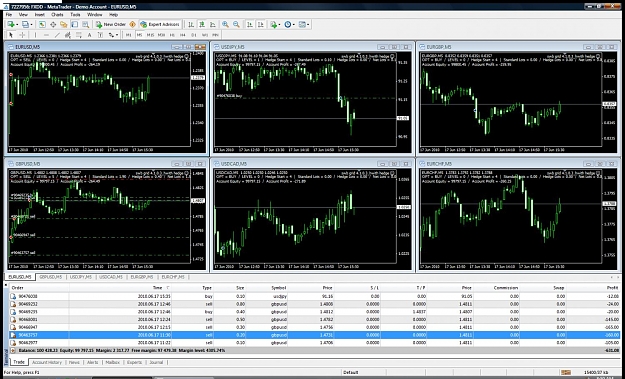This screenshot has width=625, height=379.
Task: Open the Tools menu
Action: pos(75,15)
